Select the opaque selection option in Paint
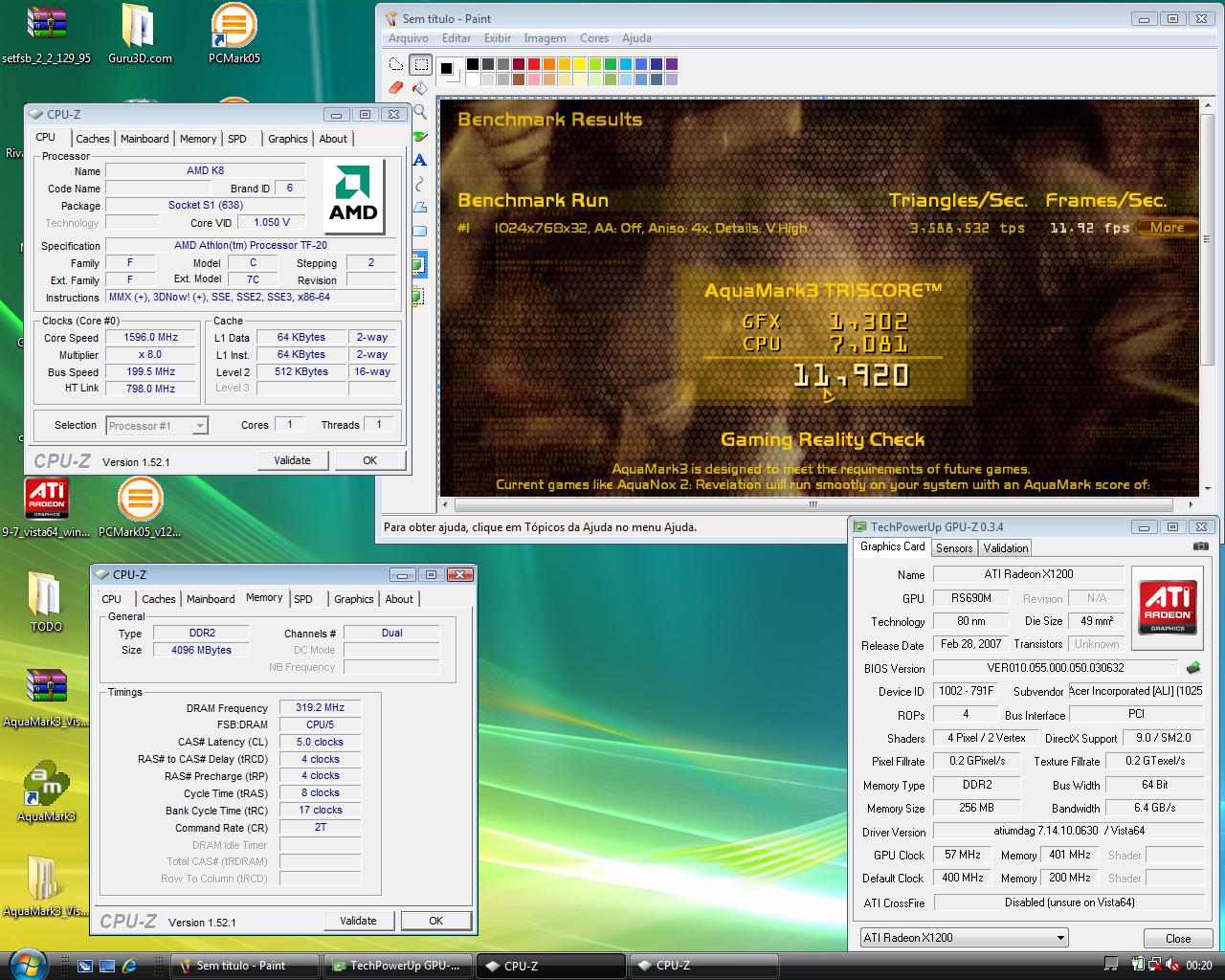This screenshot has height=980, width=1225. (419, 263)
